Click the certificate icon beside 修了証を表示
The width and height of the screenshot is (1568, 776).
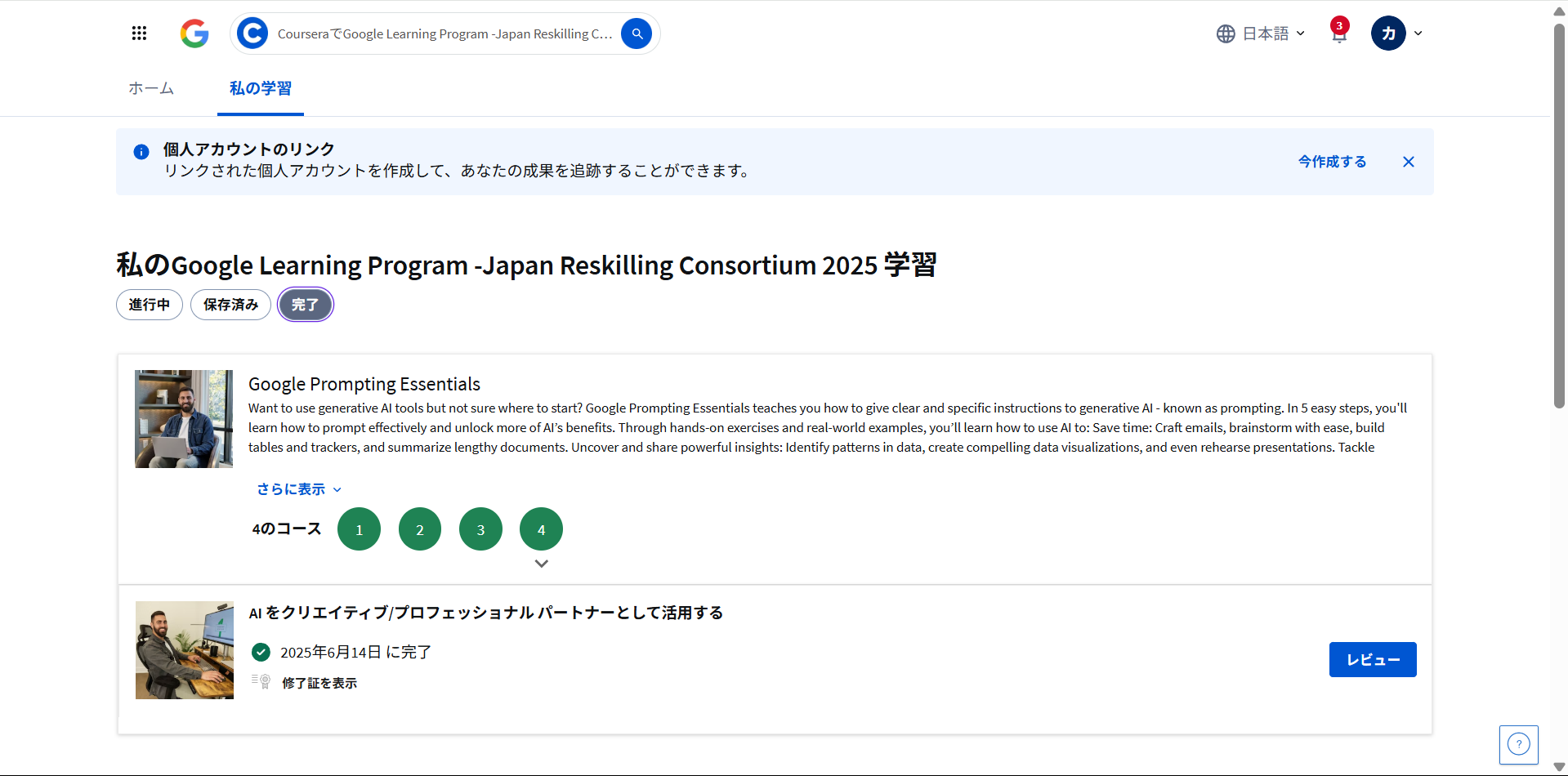[261, 681]
